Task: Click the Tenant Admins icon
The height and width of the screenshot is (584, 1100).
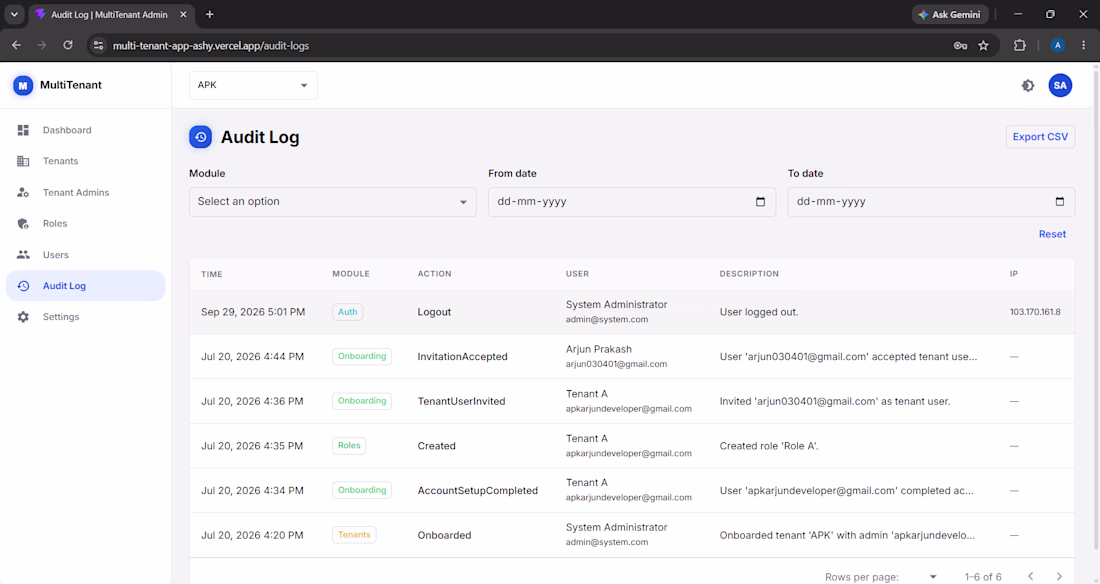Action: click(23, 192)
